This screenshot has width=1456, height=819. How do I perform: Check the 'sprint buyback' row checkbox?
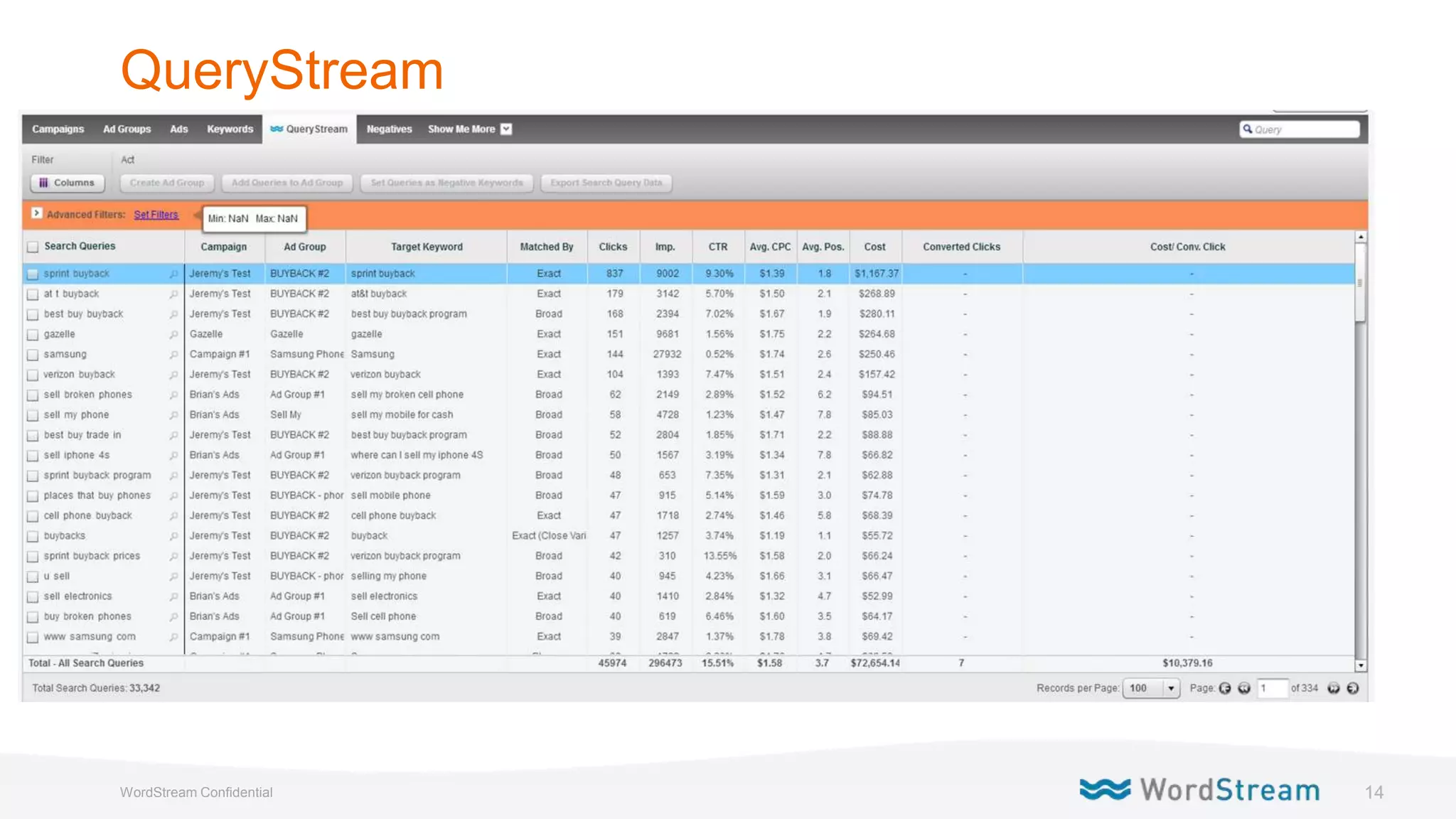pos(33,274)
